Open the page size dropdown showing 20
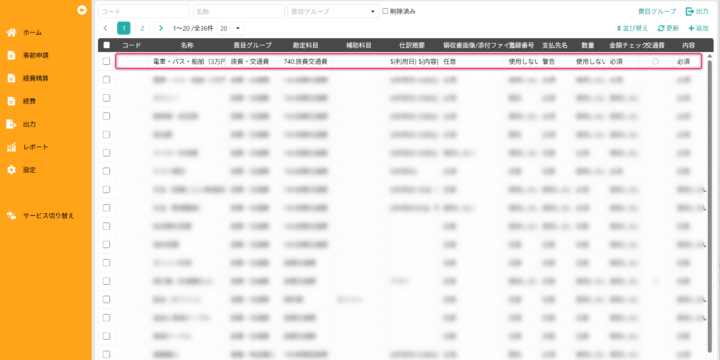720x360 pixels. pyautogui.click(x=231, y=28)
